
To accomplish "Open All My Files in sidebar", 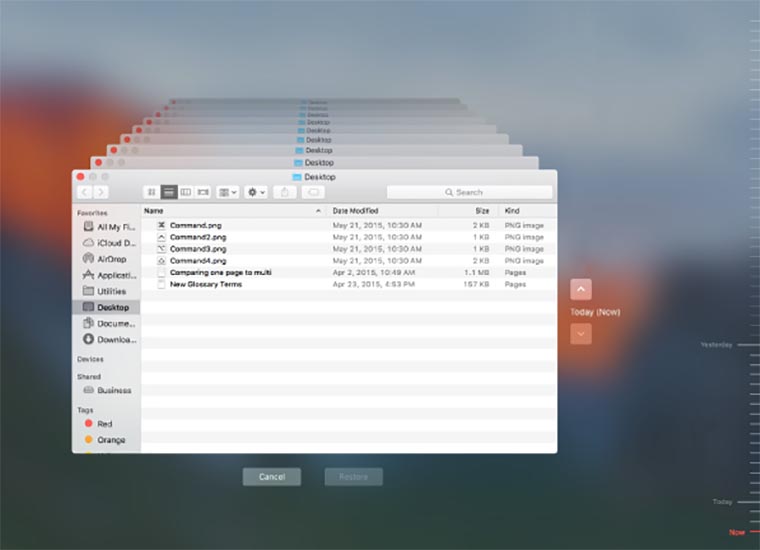I will [x=110, y=227].
